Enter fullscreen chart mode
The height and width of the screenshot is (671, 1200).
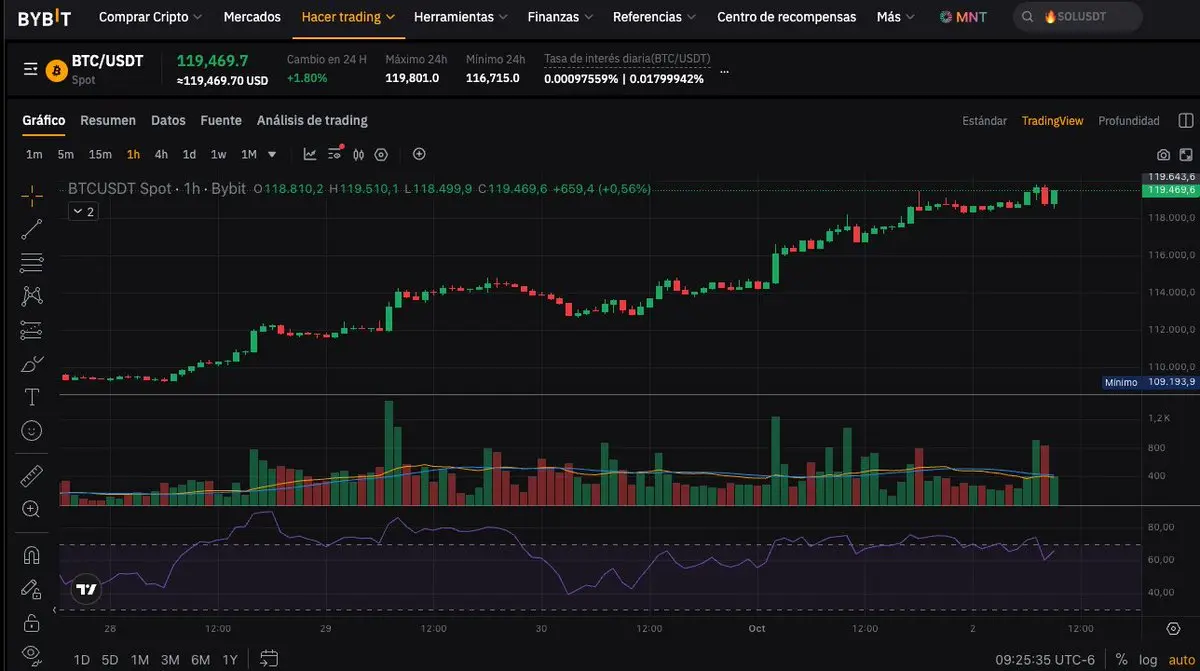click(x=1186, y=155)
